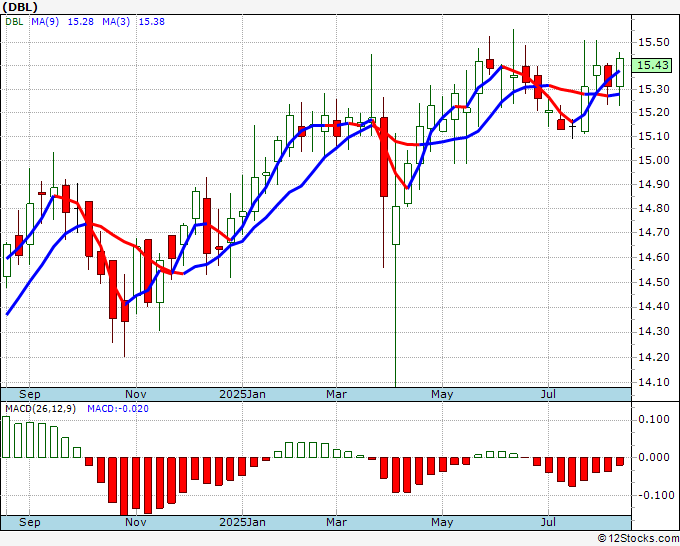The width and height of the screenshot is (680, 546).
Task: Click Mar on the MACD panel time axis
Action: click(337, 522)
